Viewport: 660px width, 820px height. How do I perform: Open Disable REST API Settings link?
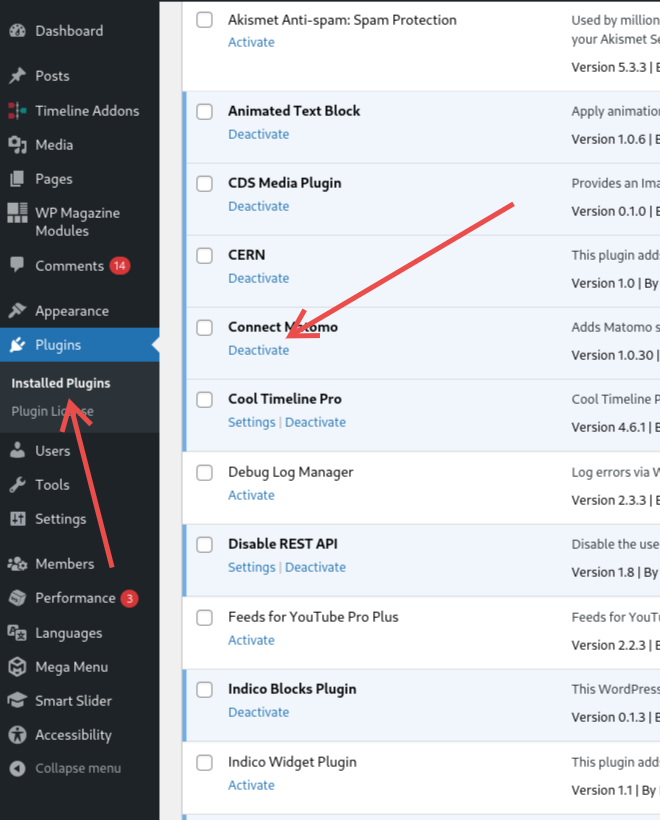[252, 567]
